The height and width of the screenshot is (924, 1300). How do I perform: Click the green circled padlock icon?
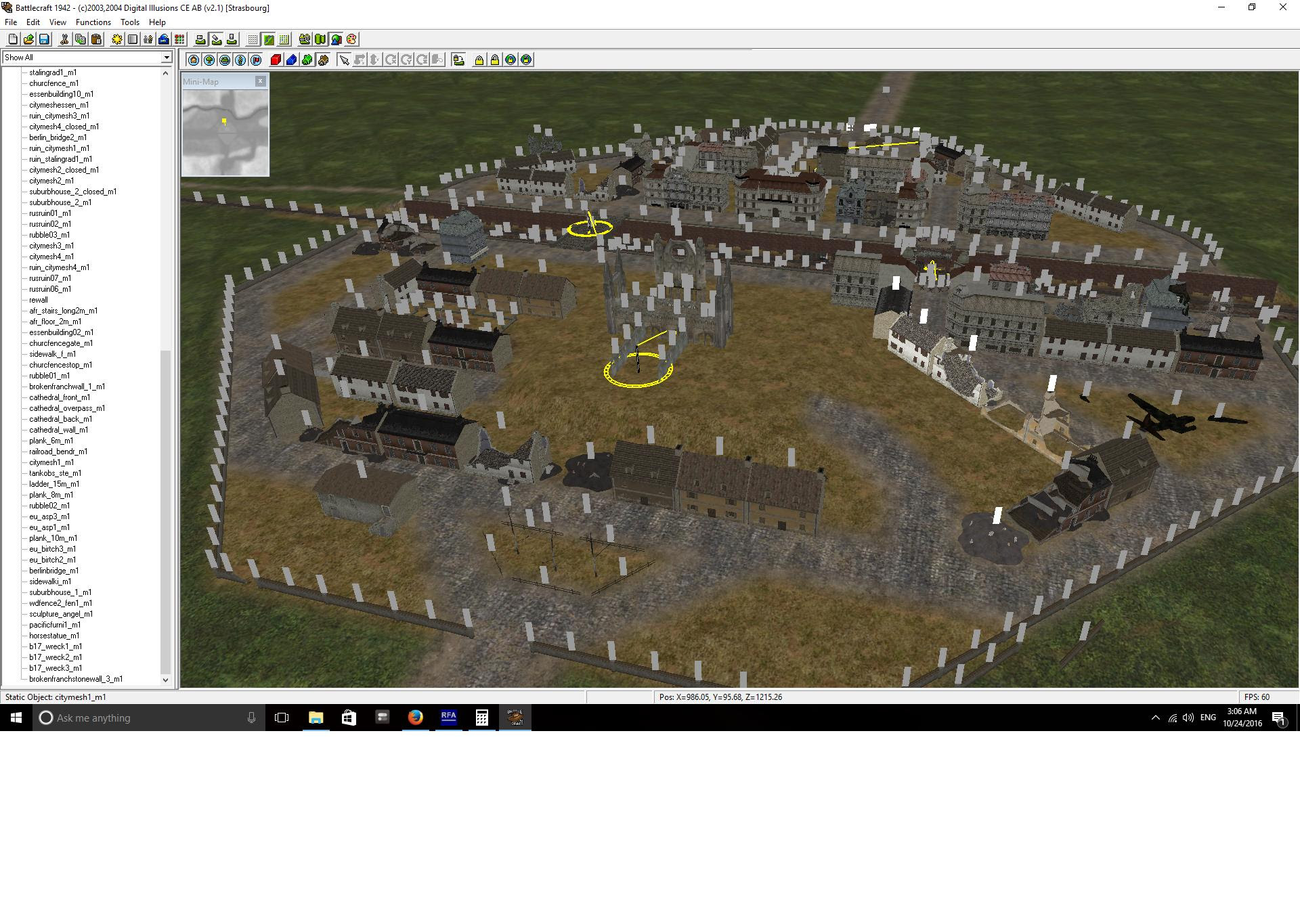coord(511,60)
